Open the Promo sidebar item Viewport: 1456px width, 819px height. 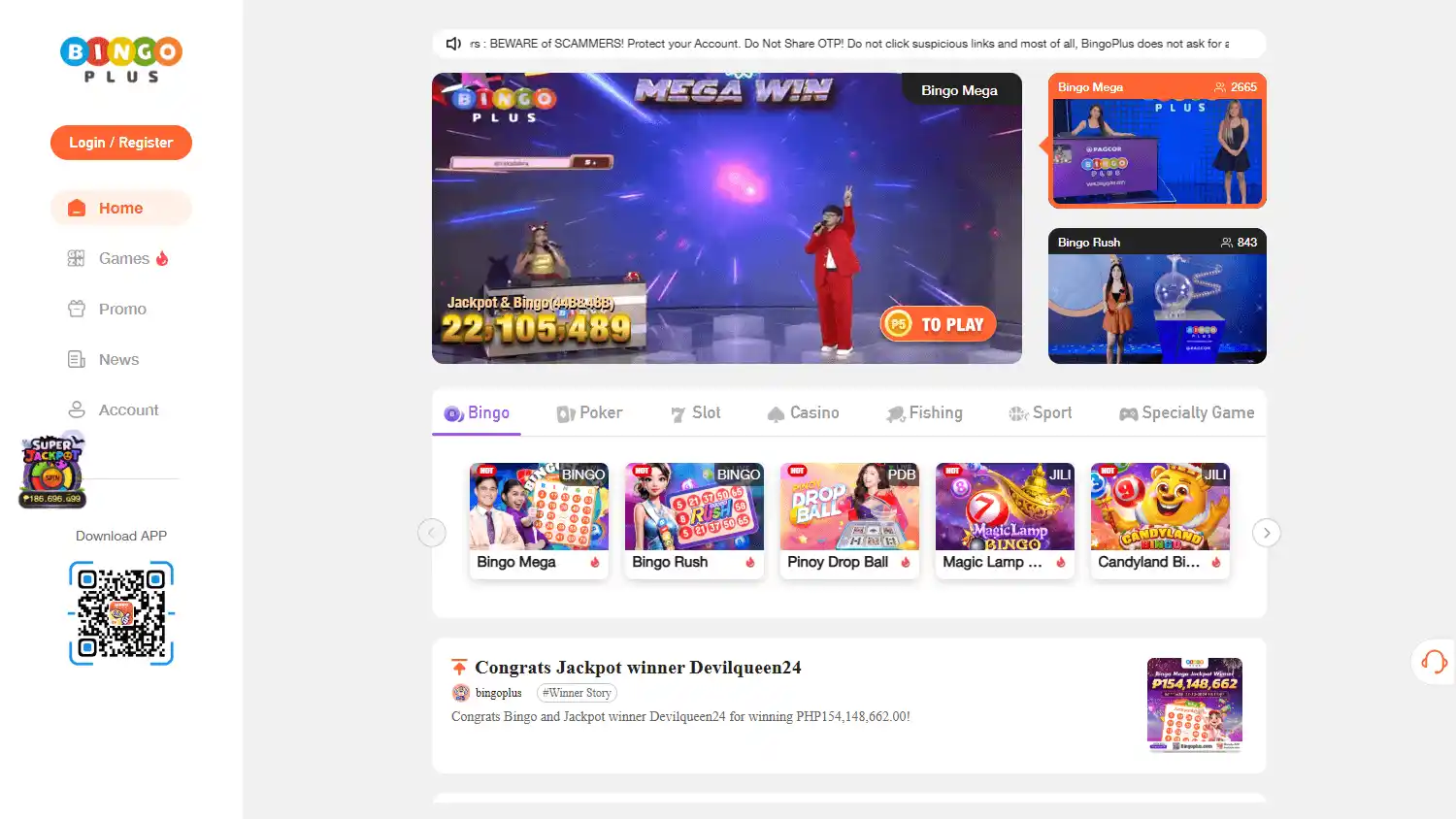[121, 309]
